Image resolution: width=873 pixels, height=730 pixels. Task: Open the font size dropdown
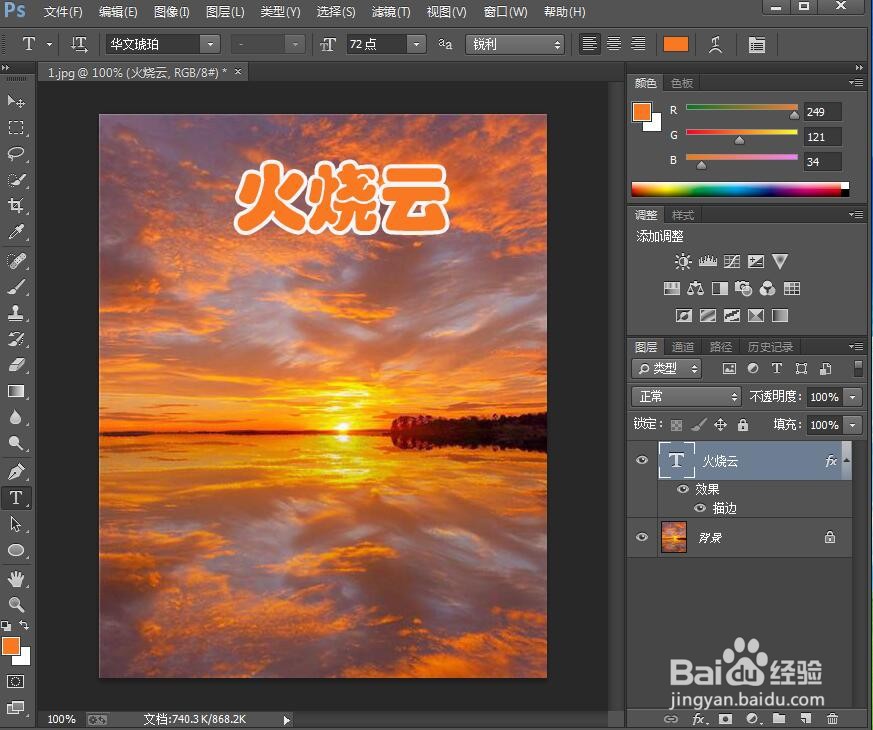pos(416,44)
